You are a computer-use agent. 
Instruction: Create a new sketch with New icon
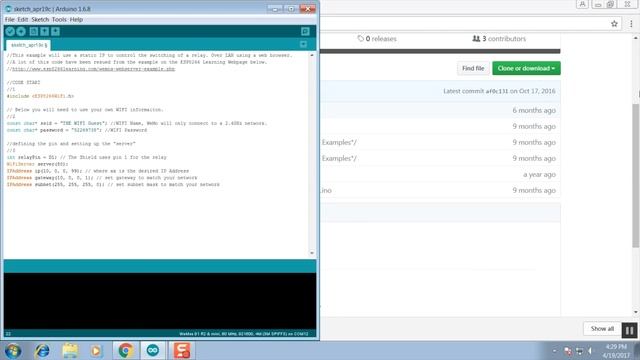click(x=34, y=31)
